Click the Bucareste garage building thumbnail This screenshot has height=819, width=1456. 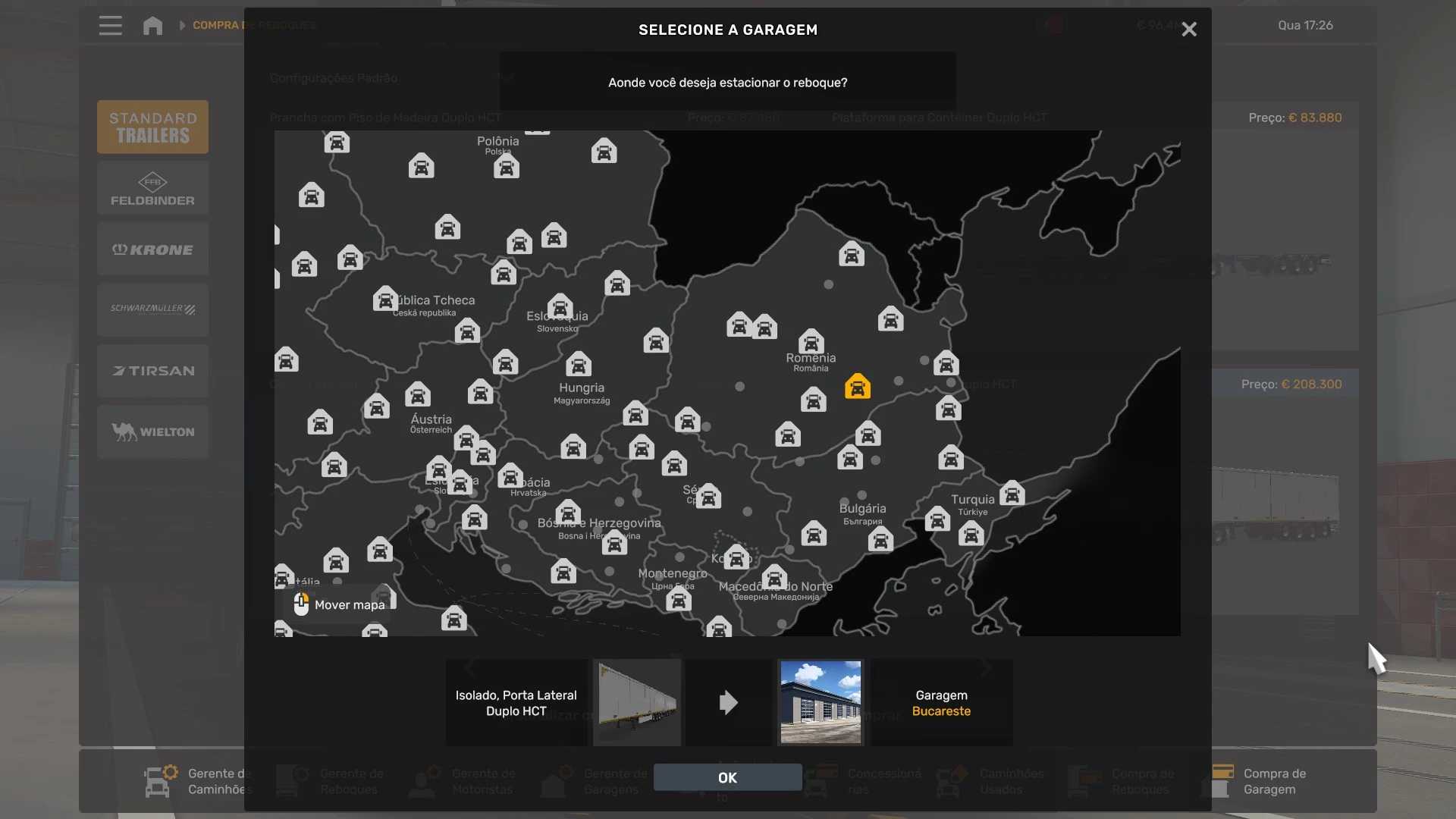pos(821,702)
